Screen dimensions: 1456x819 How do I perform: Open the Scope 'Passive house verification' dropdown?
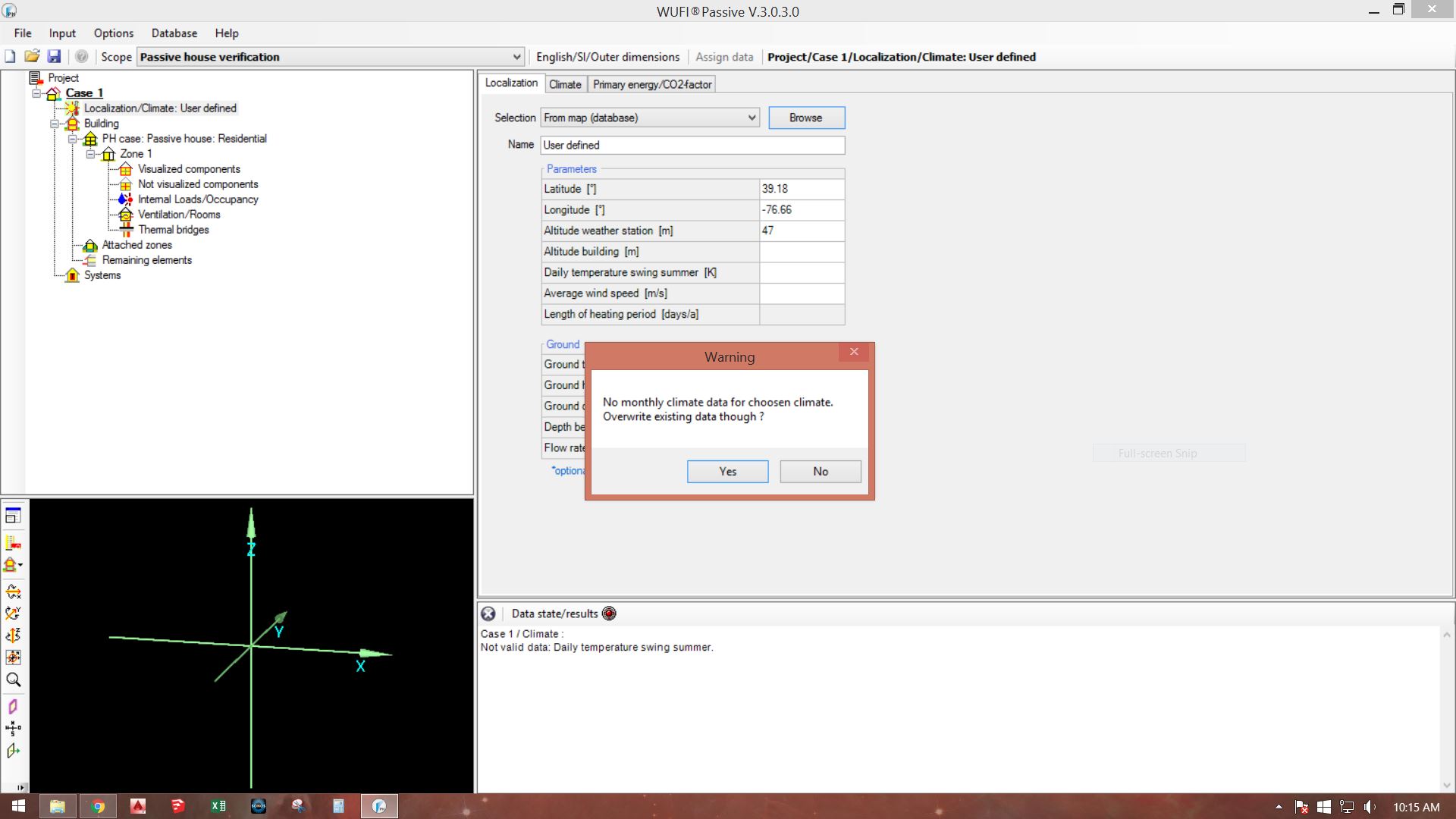point(516,57)
